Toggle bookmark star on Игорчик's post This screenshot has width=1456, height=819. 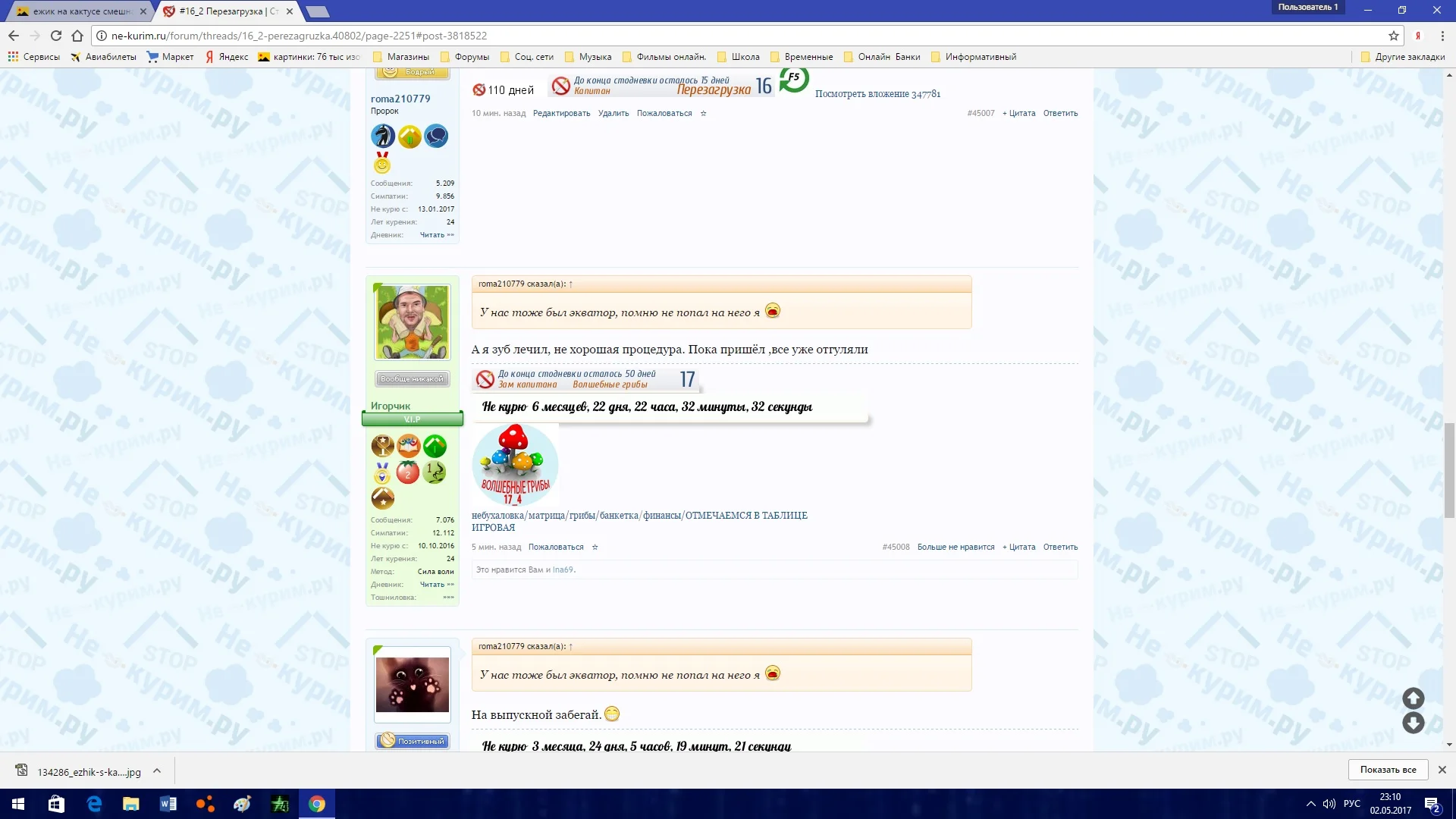(x=595, y=547)
